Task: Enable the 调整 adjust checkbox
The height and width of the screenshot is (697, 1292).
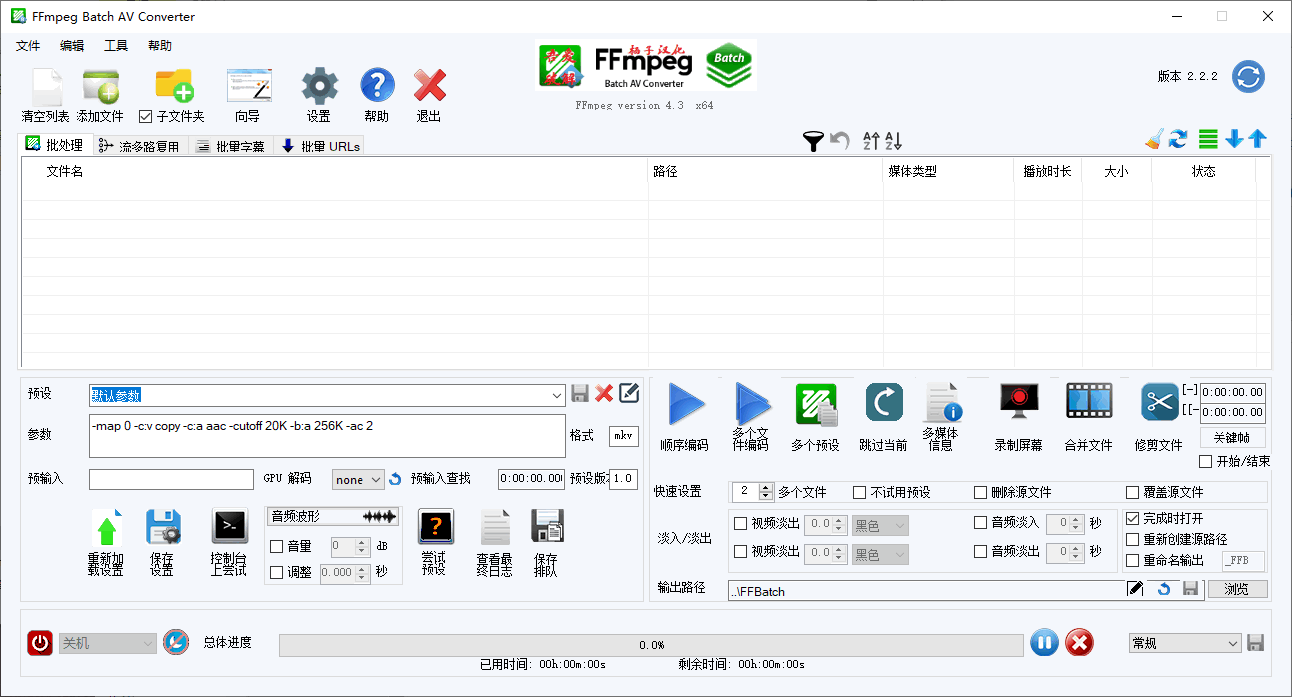Action: [x=277, y=573]
